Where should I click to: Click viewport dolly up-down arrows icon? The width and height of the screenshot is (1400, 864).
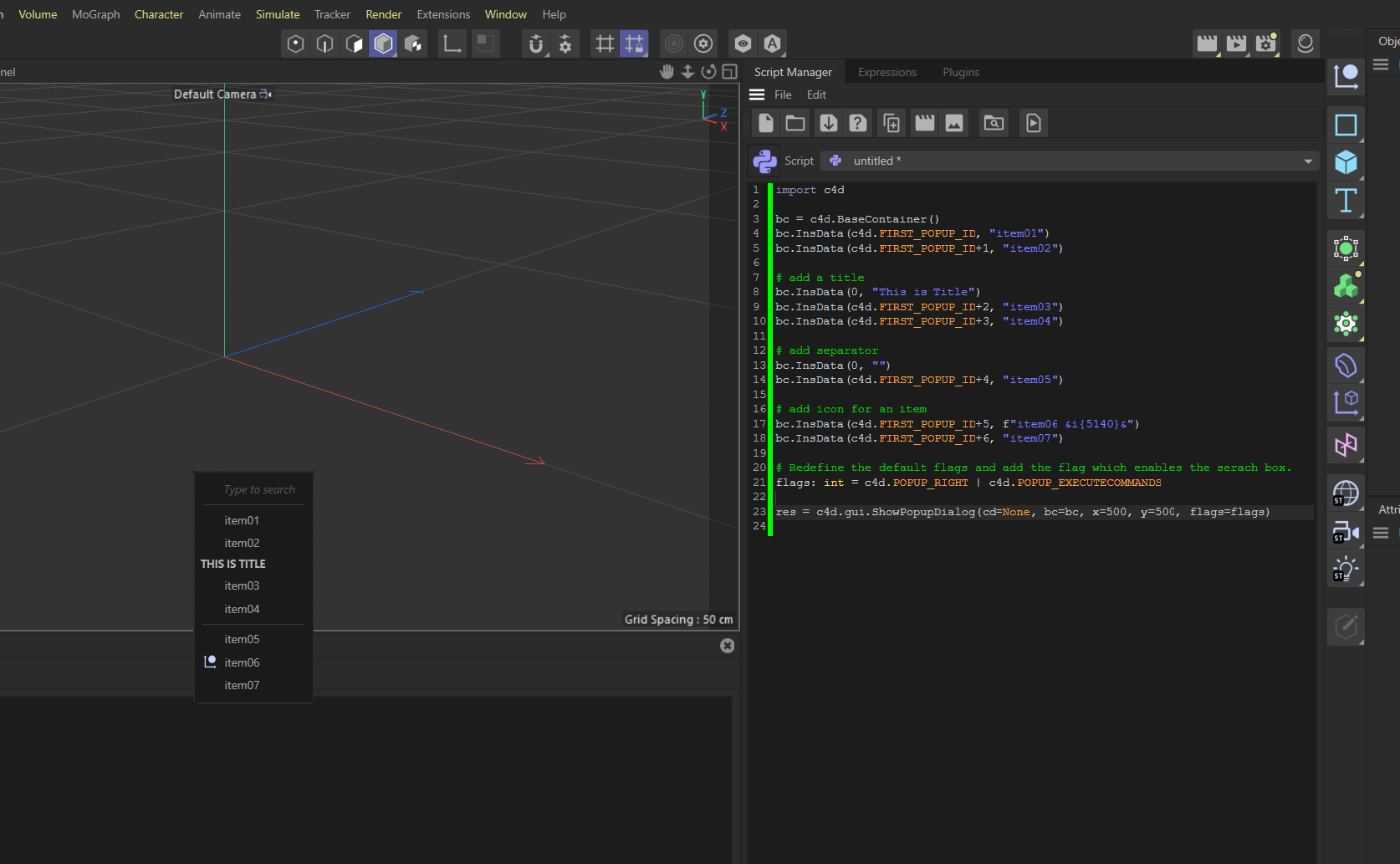click(x=687, y=72)
